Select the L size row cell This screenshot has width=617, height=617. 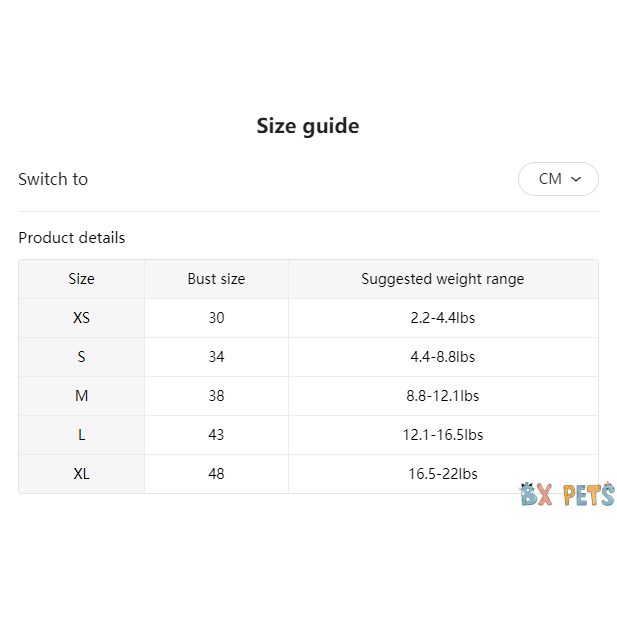point(82,435)
